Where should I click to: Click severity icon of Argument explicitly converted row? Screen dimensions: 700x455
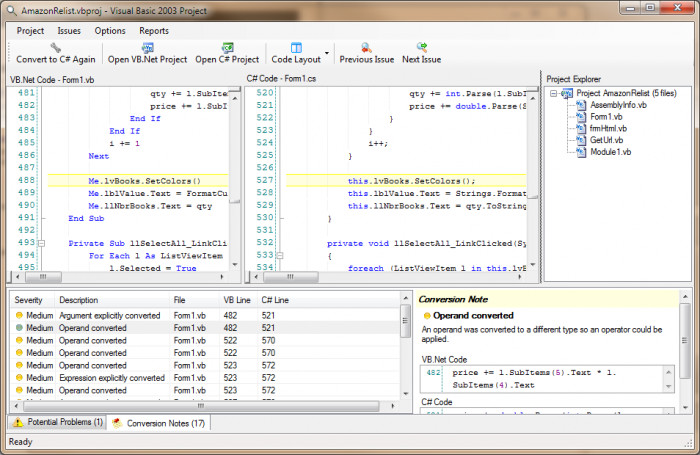coord(19,315)
